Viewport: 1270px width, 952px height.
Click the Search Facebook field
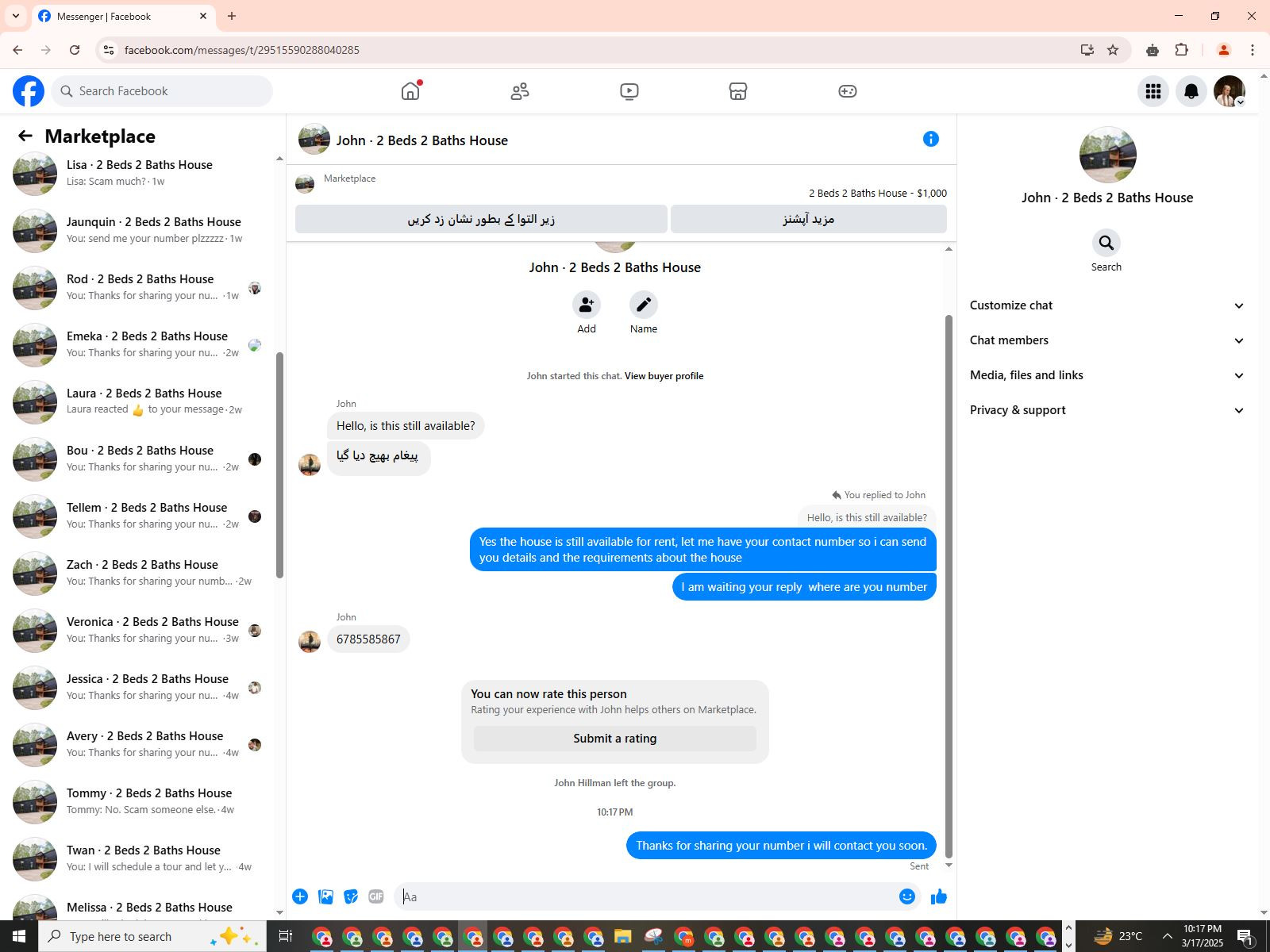(162, 91)
